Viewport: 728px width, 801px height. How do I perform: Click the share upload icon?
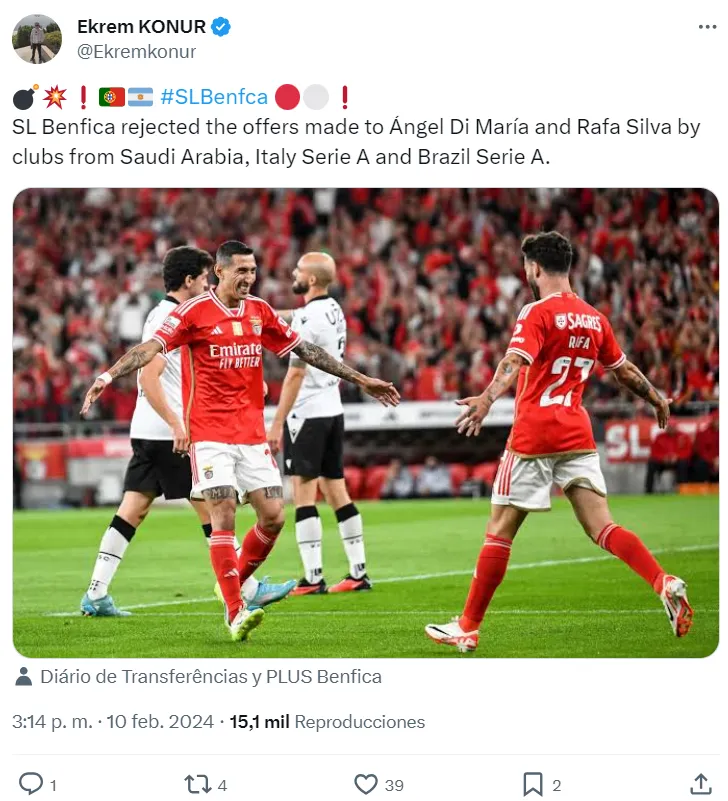click(x=701, y=784)
